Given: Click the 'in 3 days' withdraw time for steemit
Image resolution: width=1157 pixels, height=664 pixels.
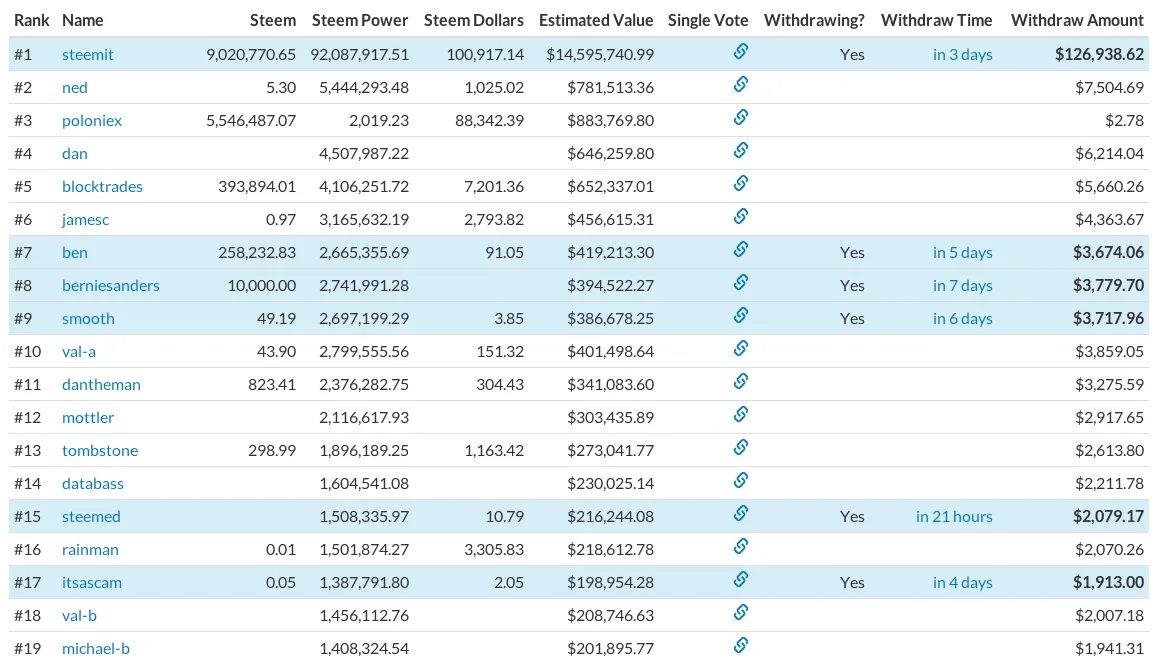Looking at the screenshot, I should (962, 54).
